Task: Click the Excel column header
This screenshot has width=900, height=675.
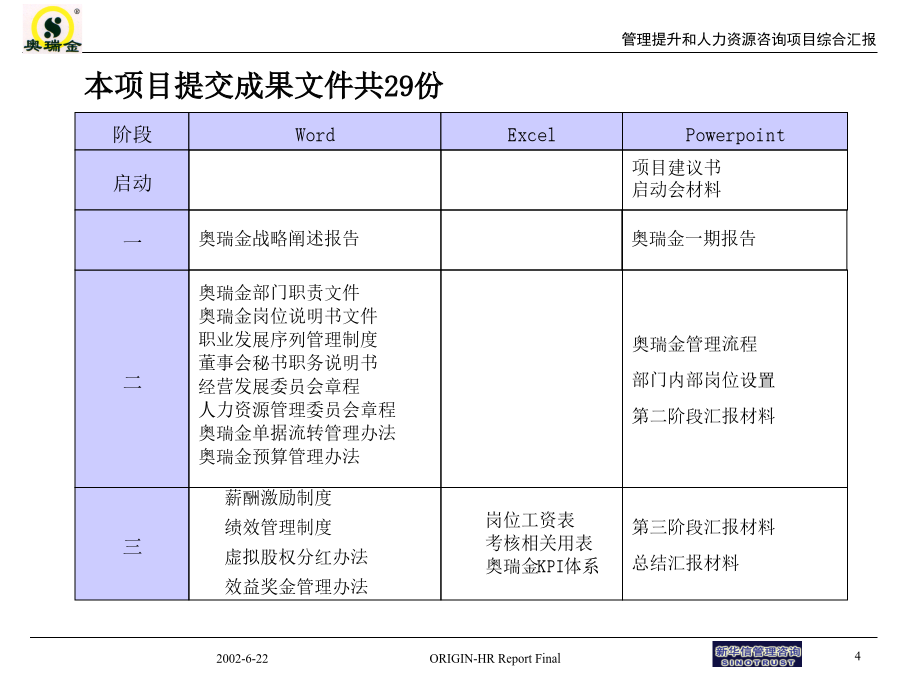Action: click(531, 135)
